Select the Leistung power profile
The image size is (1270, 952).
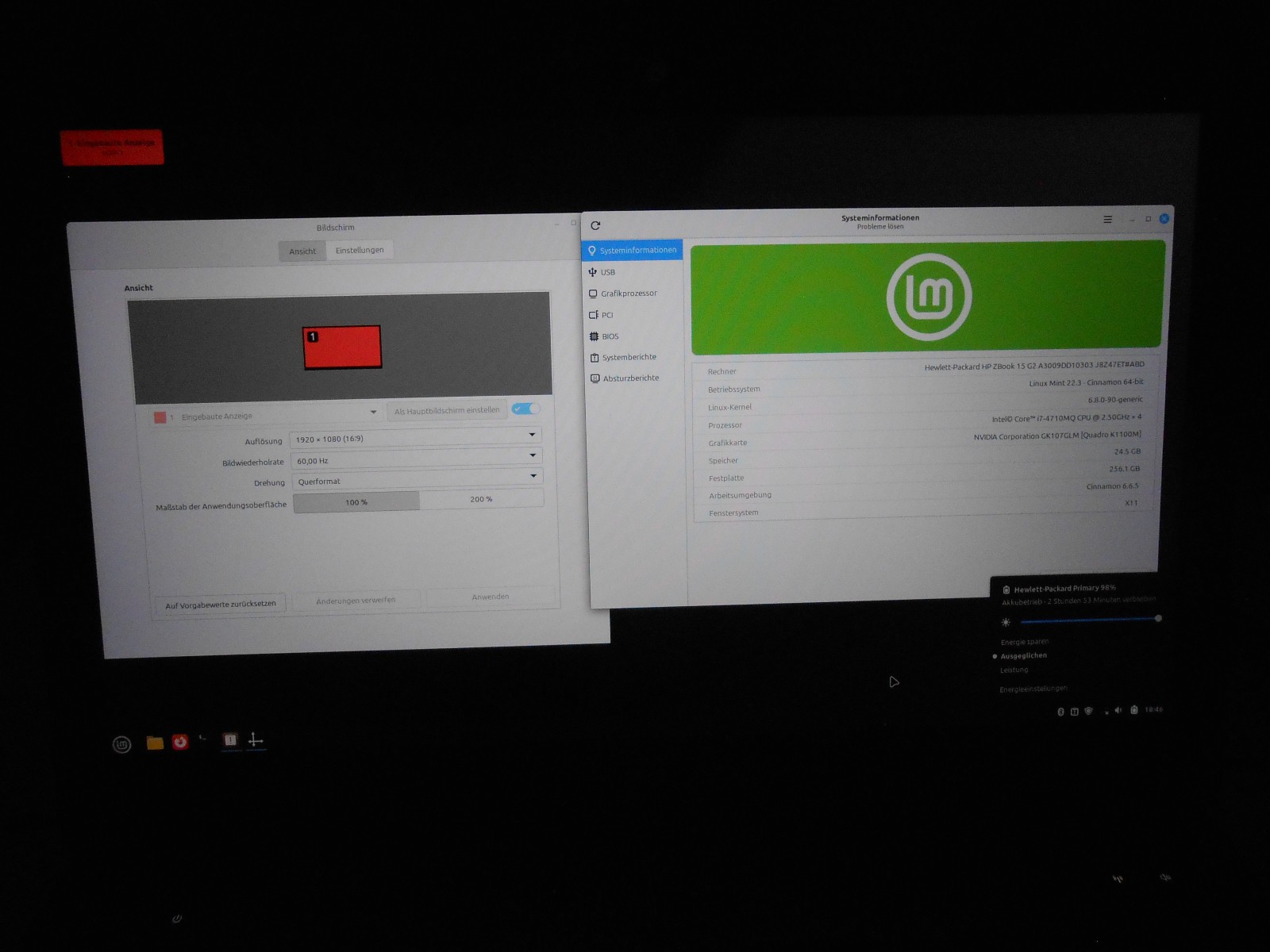tap(1014, 670)
